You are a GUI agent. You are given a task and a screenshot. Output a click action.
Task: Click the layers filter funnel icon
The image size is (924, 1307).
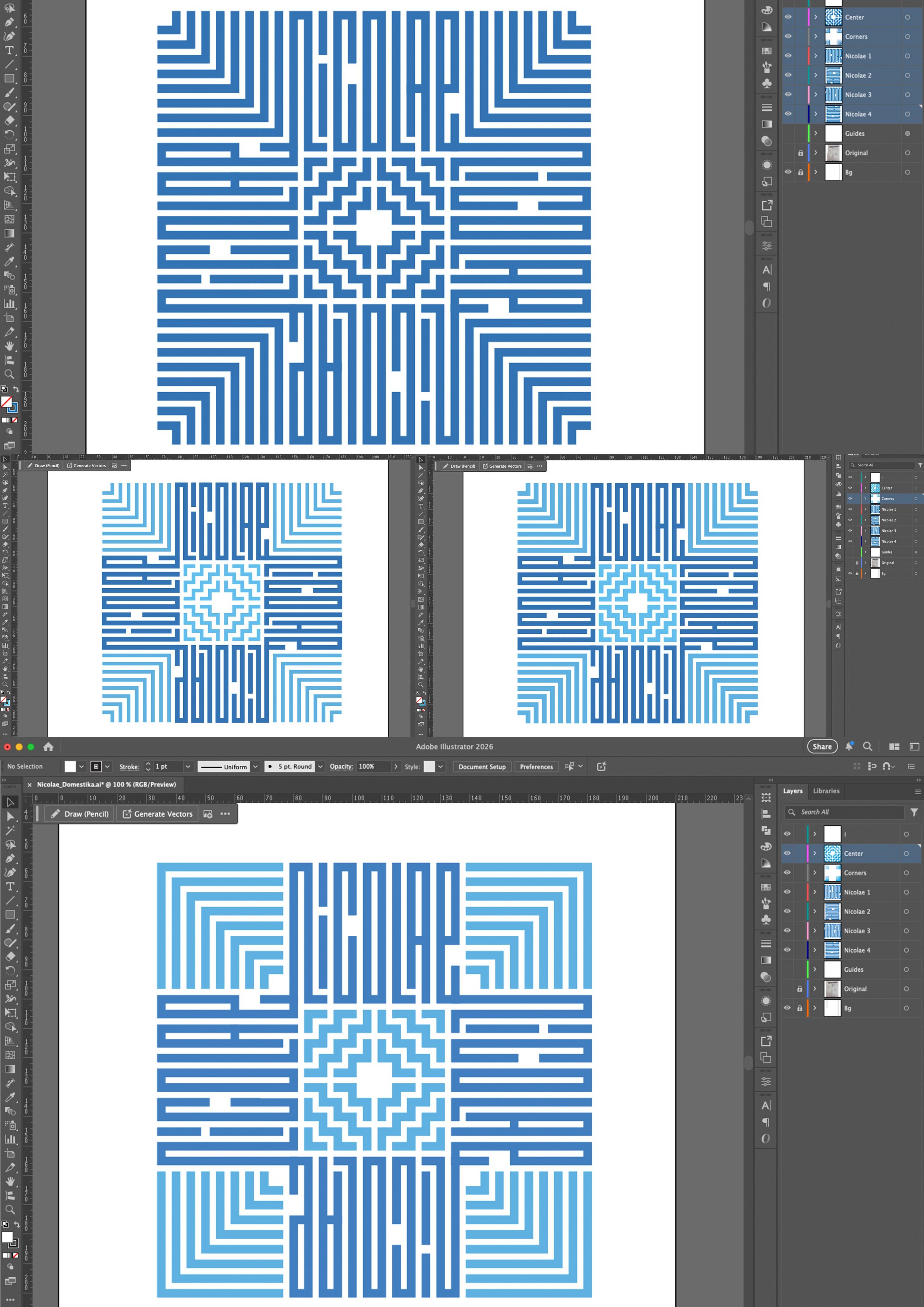point(914,812)
